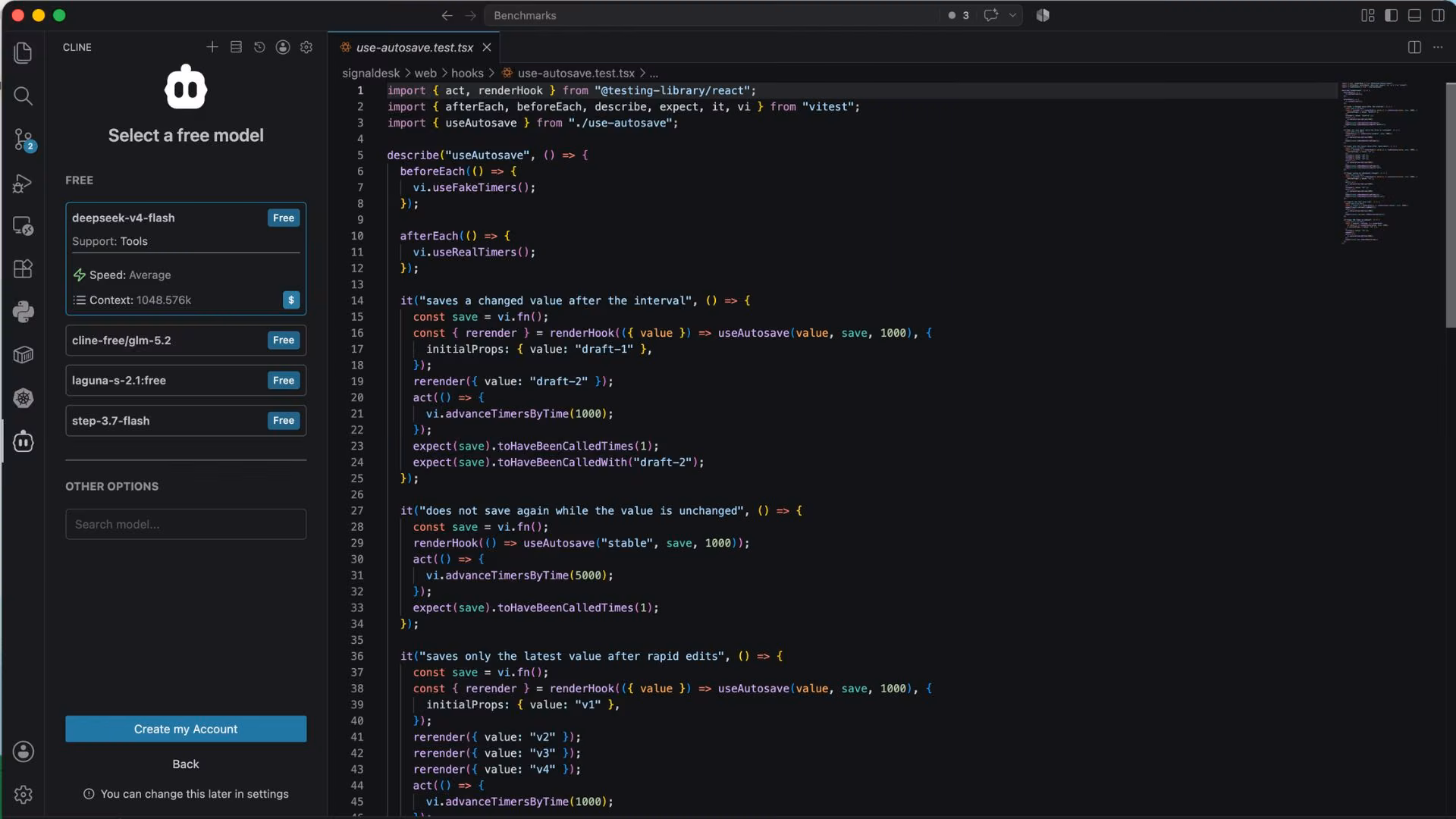Click the Select a free model heading

(186, 135)
